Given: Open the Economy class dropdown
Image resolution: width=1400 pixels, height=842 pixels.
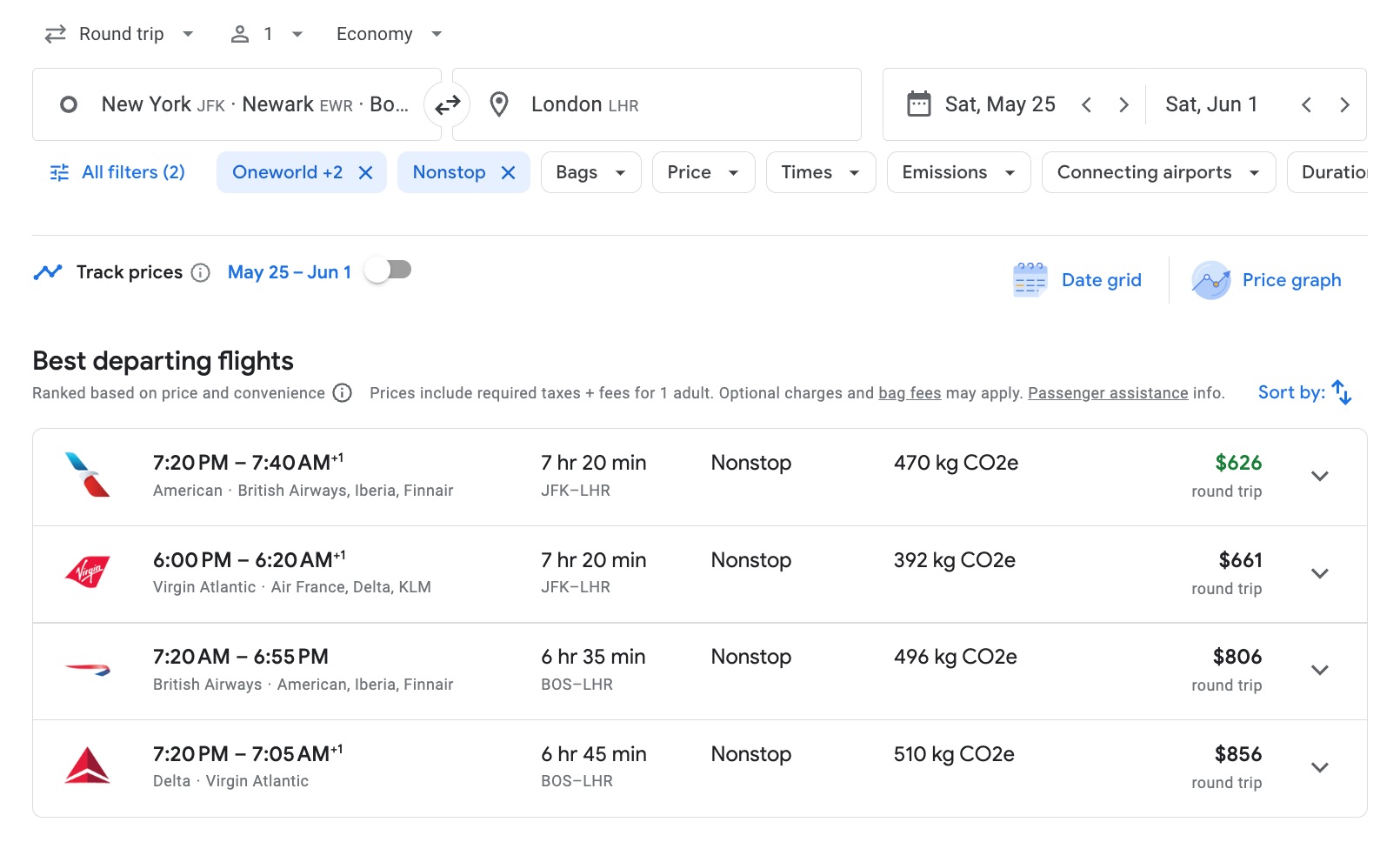Looking at the screenshot, I should [388, 34].
